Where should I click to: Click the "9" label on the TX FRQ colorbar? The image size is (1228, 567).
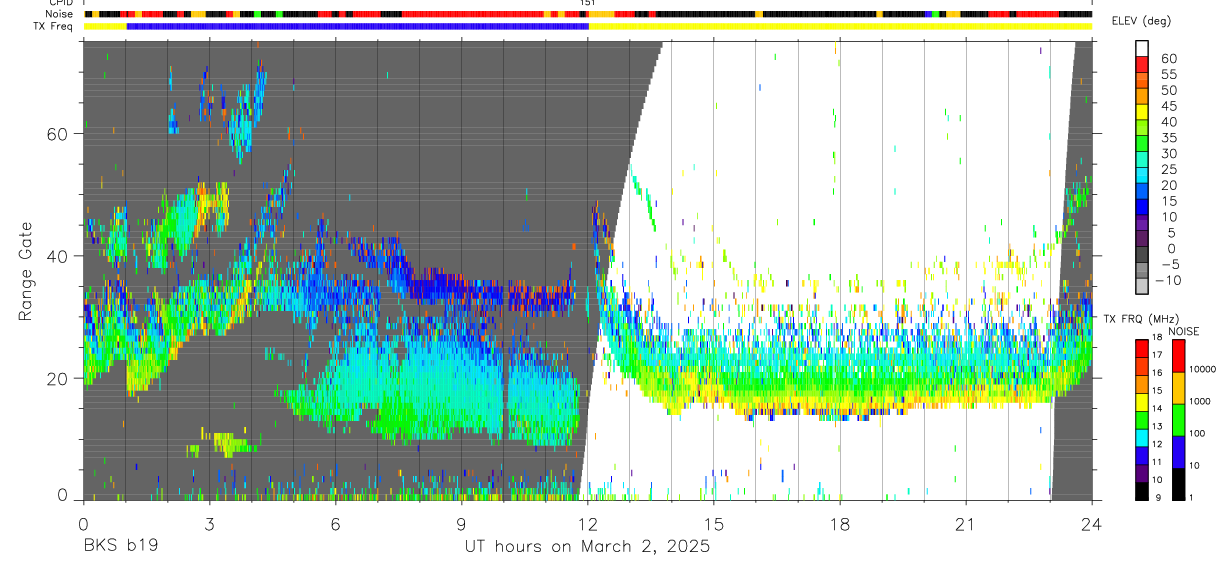pos(1158,498)
